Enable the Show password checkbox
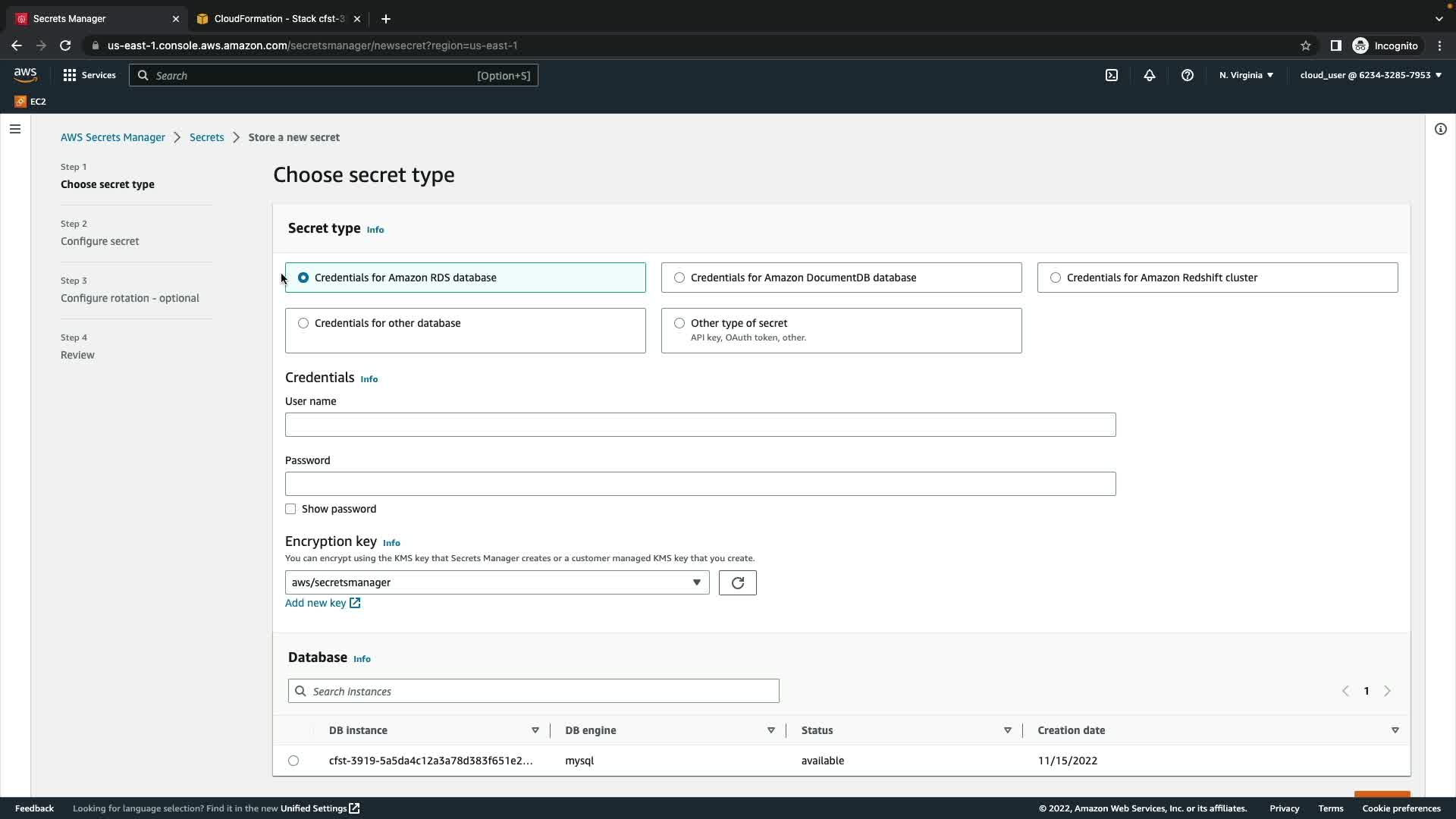This screenshot has height=819, width=1456. click(290, 509)
